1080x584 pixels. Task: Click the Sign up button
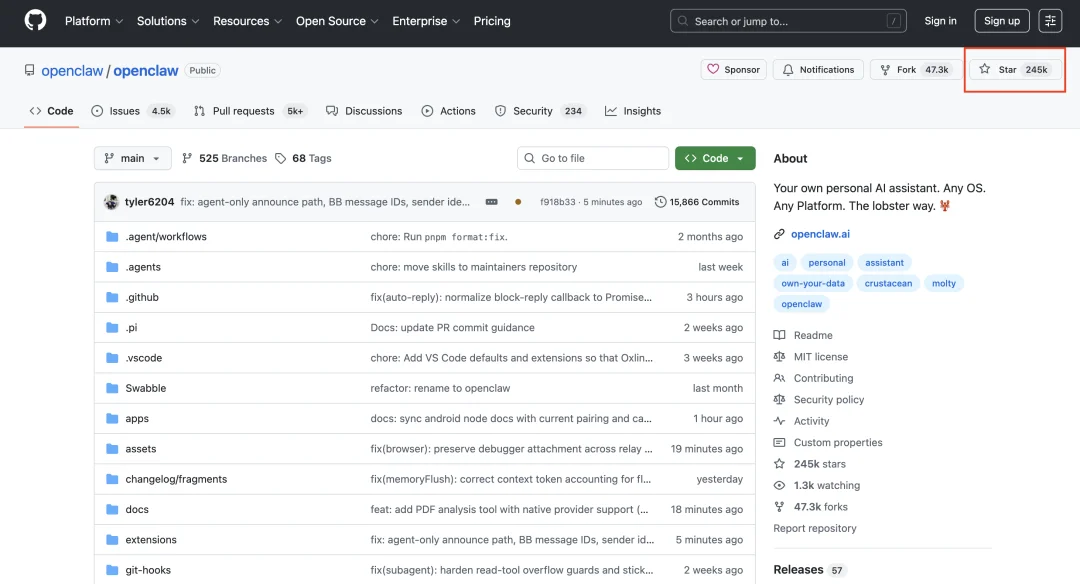(1001, 21)
